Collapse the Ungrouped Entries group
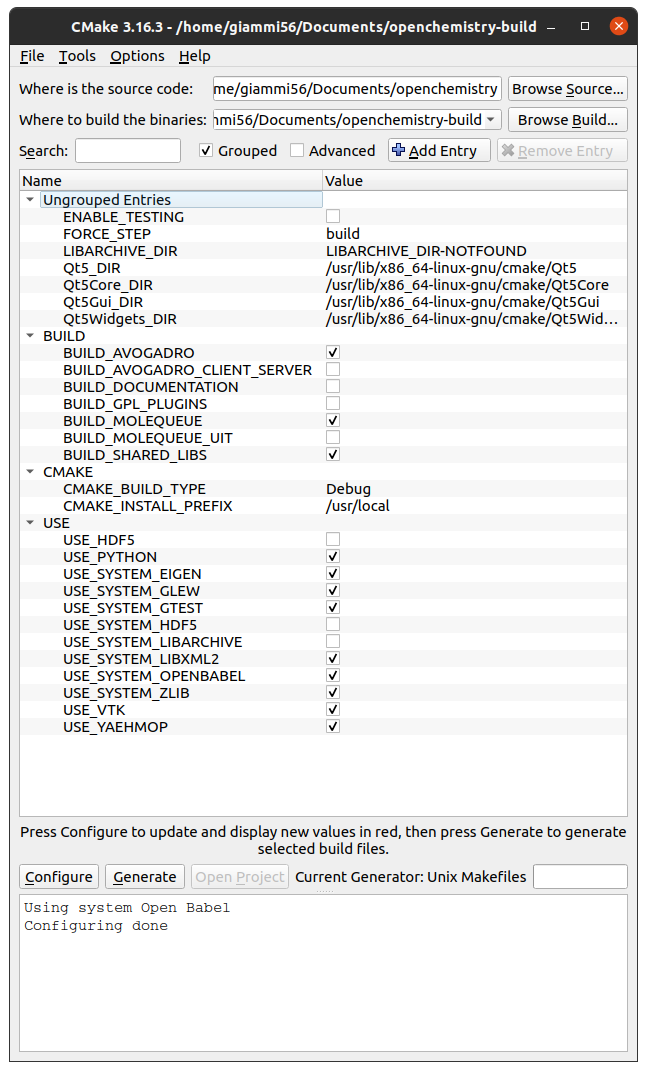Screen dimensions: 647x1071 click(x=30, y=199)
